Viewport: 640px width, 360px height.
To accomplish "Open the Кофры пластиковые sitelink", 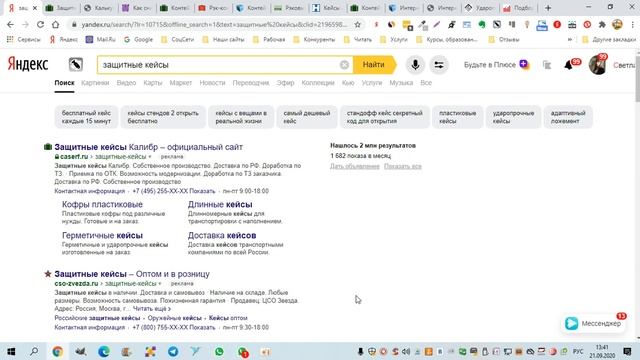I will (x=102, y=204).
